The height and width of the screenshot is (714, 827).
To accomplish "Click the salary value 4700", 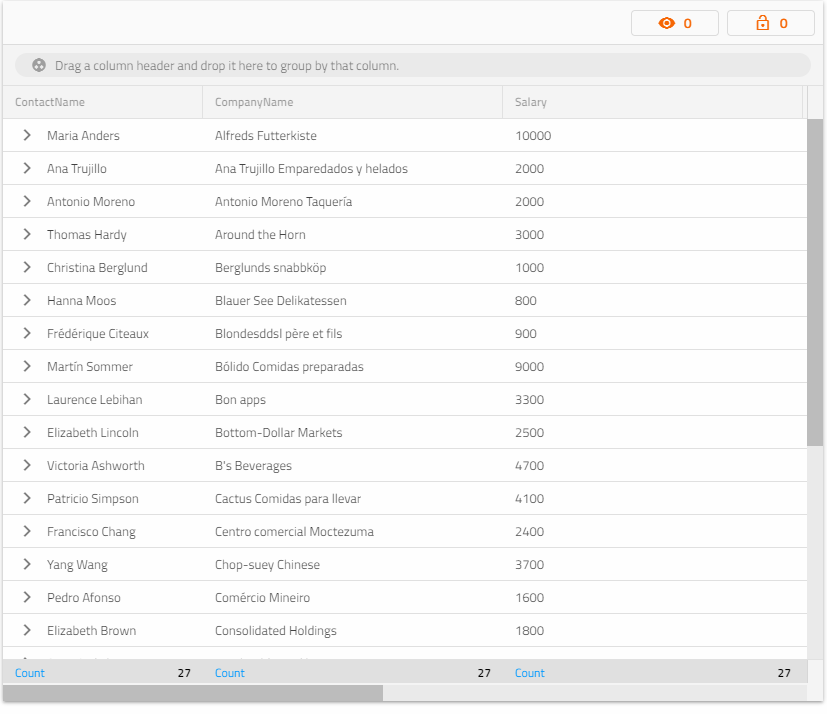I will (x=529, y=465).
